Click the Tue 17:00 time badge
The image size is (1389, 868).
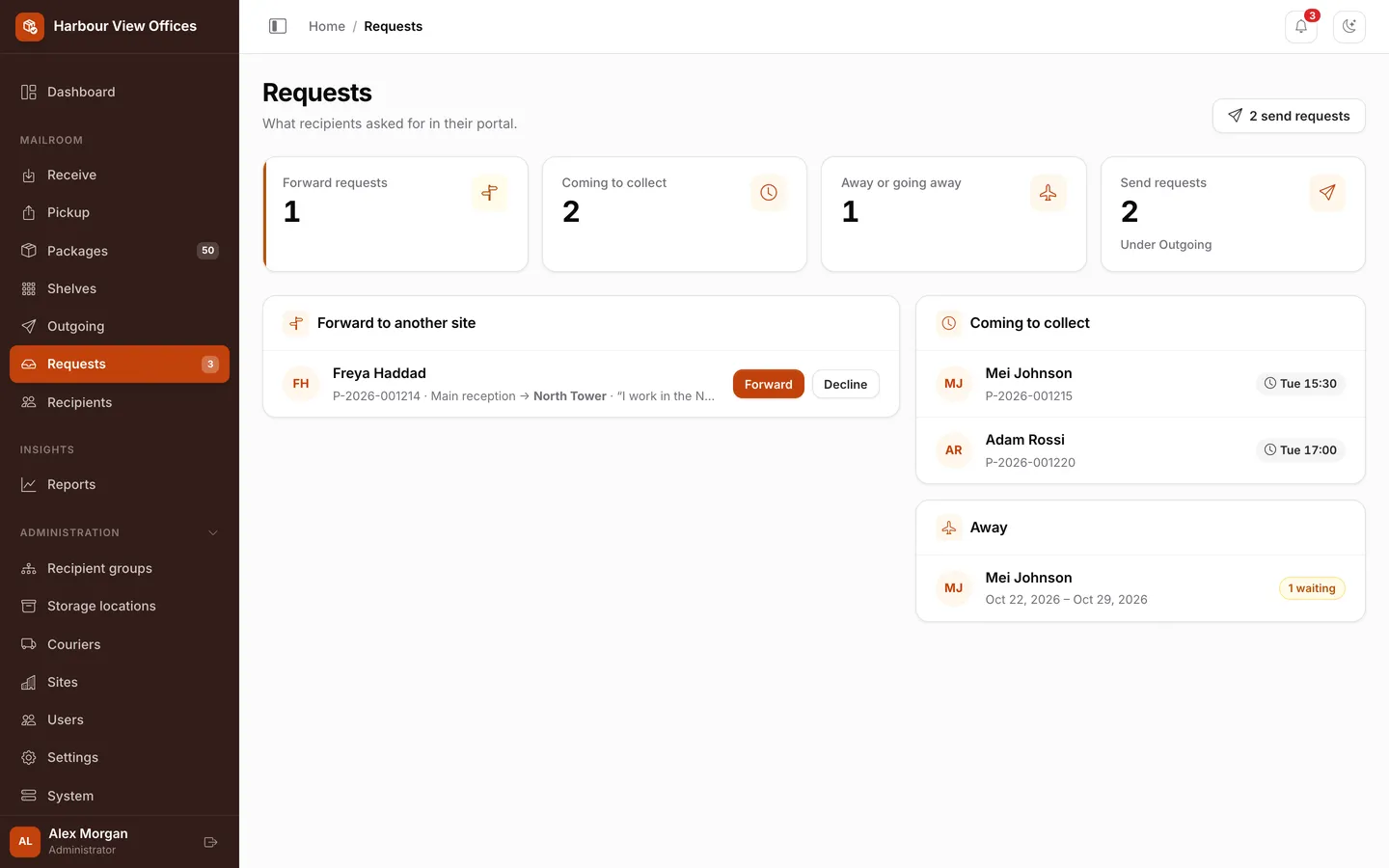click(1300, 450)
